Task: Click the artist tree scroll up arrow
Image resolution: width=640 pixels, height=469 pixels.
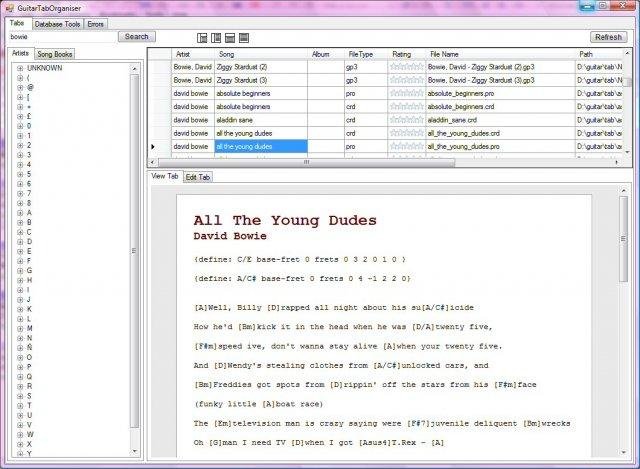Action: click(135, 69)
